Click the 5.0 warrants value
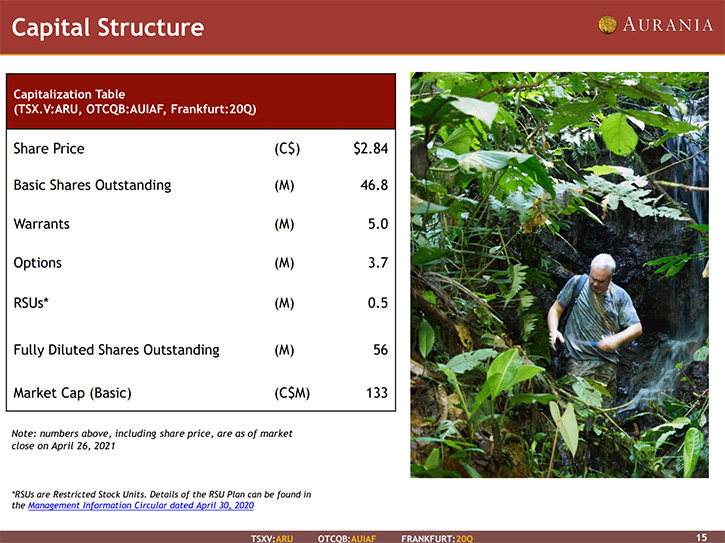725x543 pixels. (378, 224)
